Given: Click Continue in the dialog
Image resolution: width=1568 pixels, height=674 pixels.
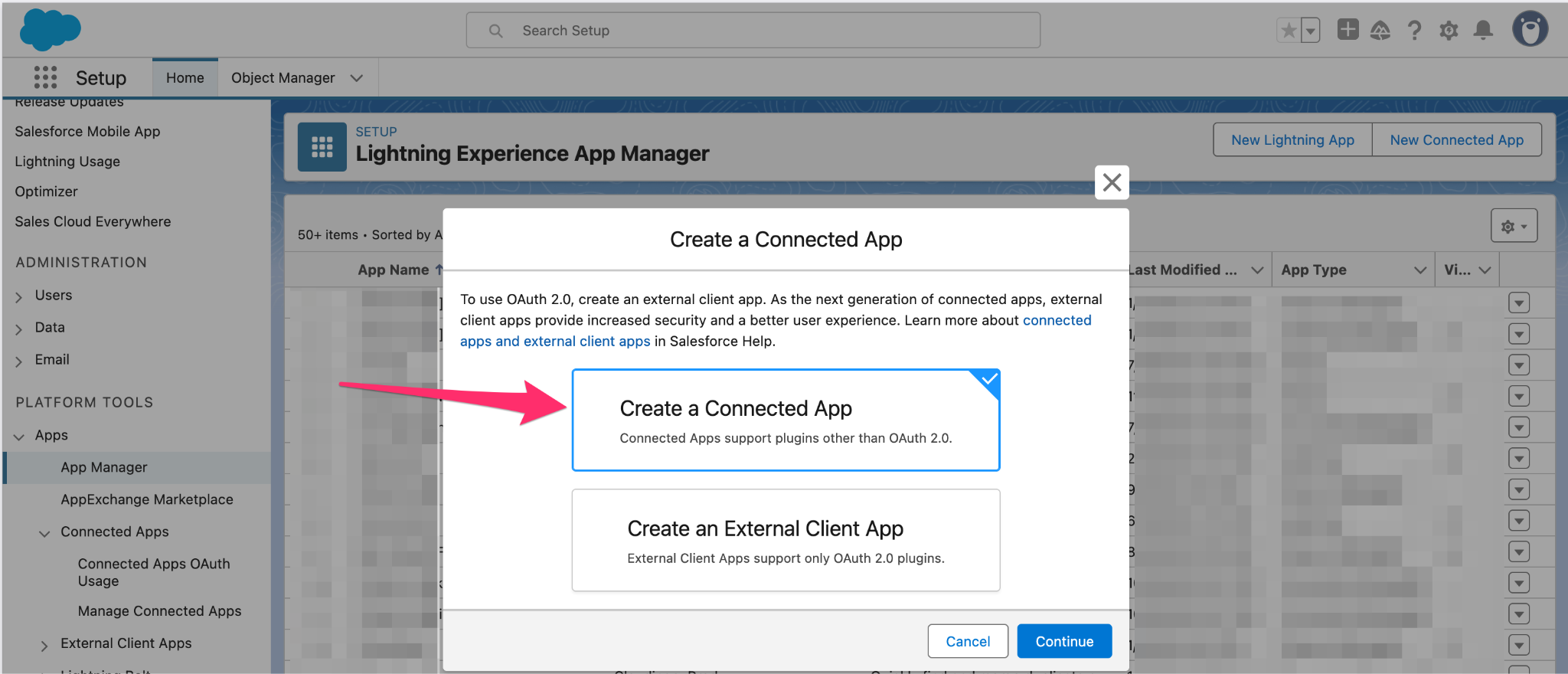Looking at the screenshot, I should pos(1064,641).
